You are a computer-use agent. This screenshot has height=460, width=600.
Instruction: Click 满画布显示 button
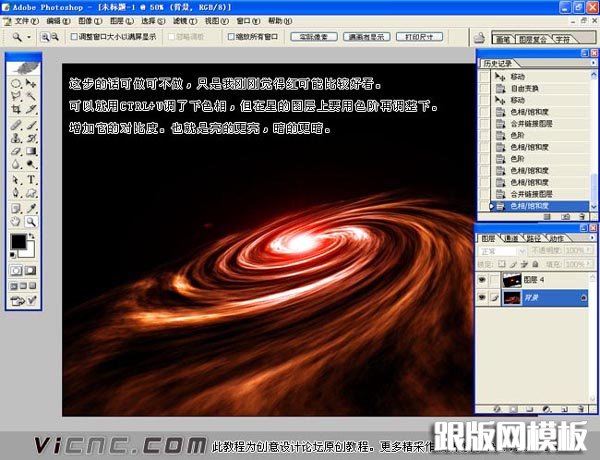(367, 37)
